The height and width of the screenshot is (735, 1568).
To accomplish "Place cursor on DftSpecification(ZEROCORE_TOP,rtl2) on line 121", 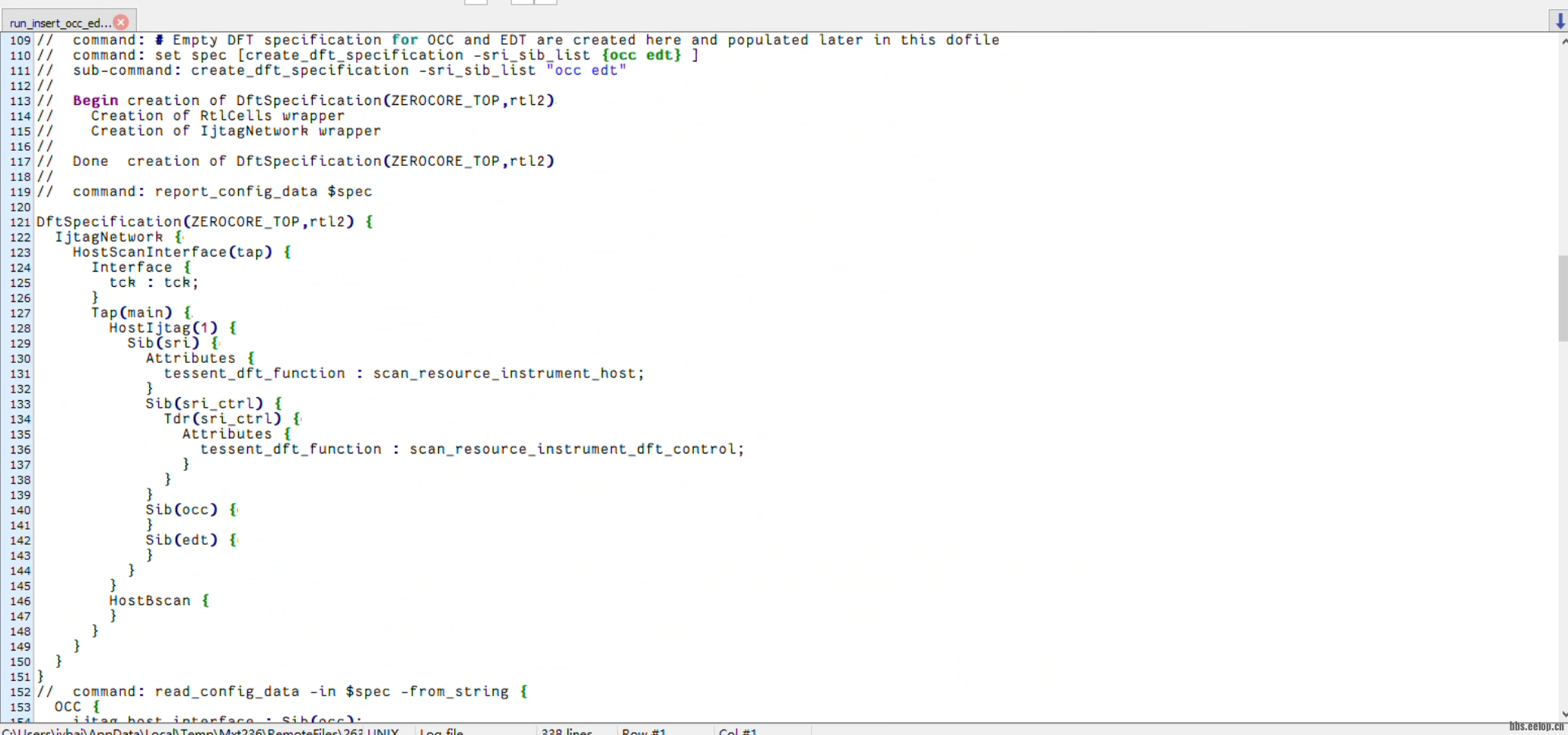I will (x=195, y=222).
